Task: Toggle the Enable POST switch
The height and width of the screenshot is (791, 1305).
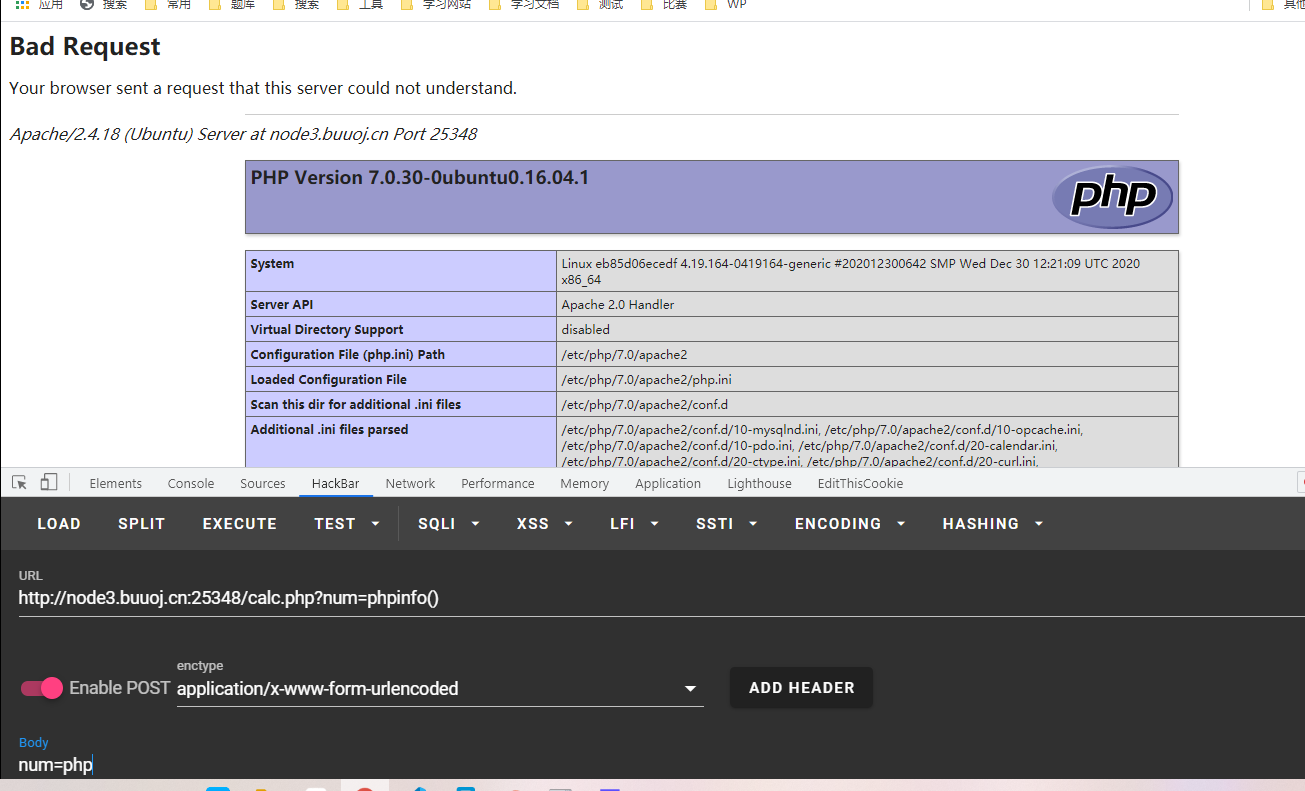Action: point(42,688)
